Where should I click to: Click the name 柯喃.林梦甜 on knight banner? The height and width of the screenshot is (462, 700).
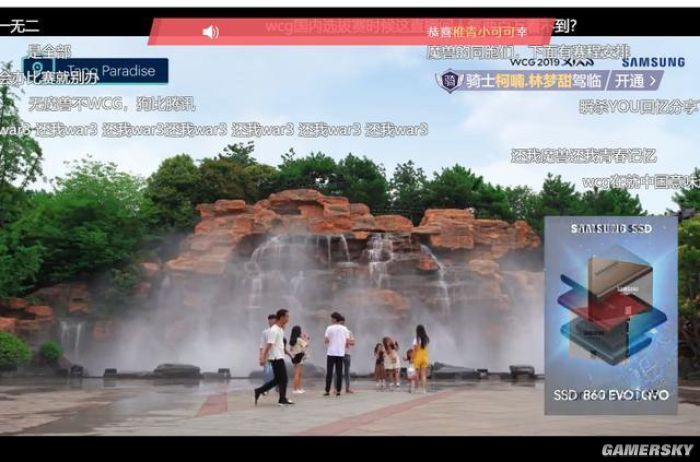pyautogui.click(x=533, y=81)
